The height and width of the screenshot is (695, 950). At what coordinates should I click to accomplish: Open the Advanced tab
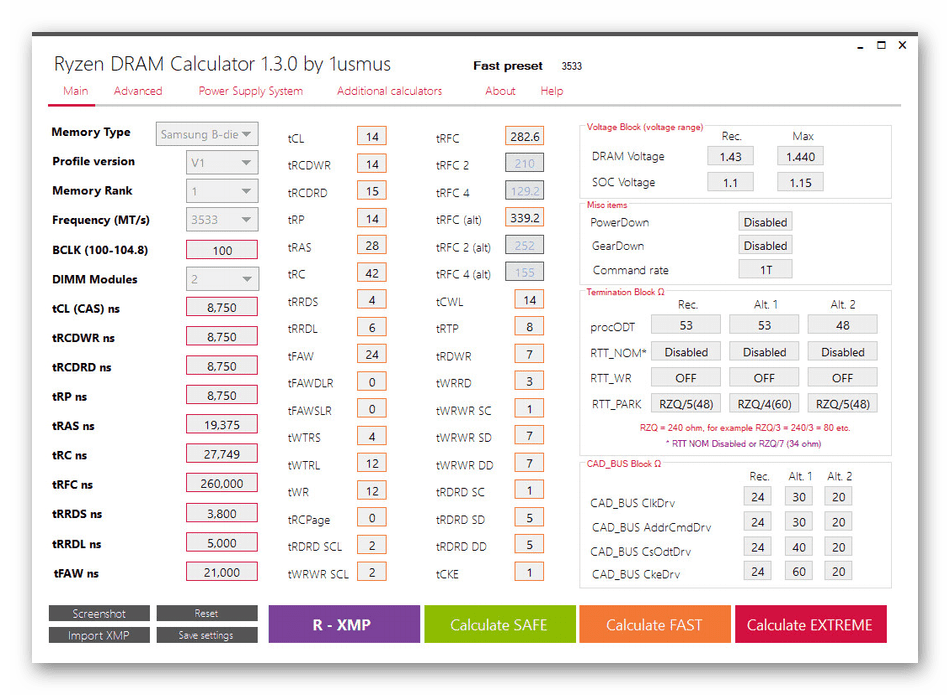138,91
